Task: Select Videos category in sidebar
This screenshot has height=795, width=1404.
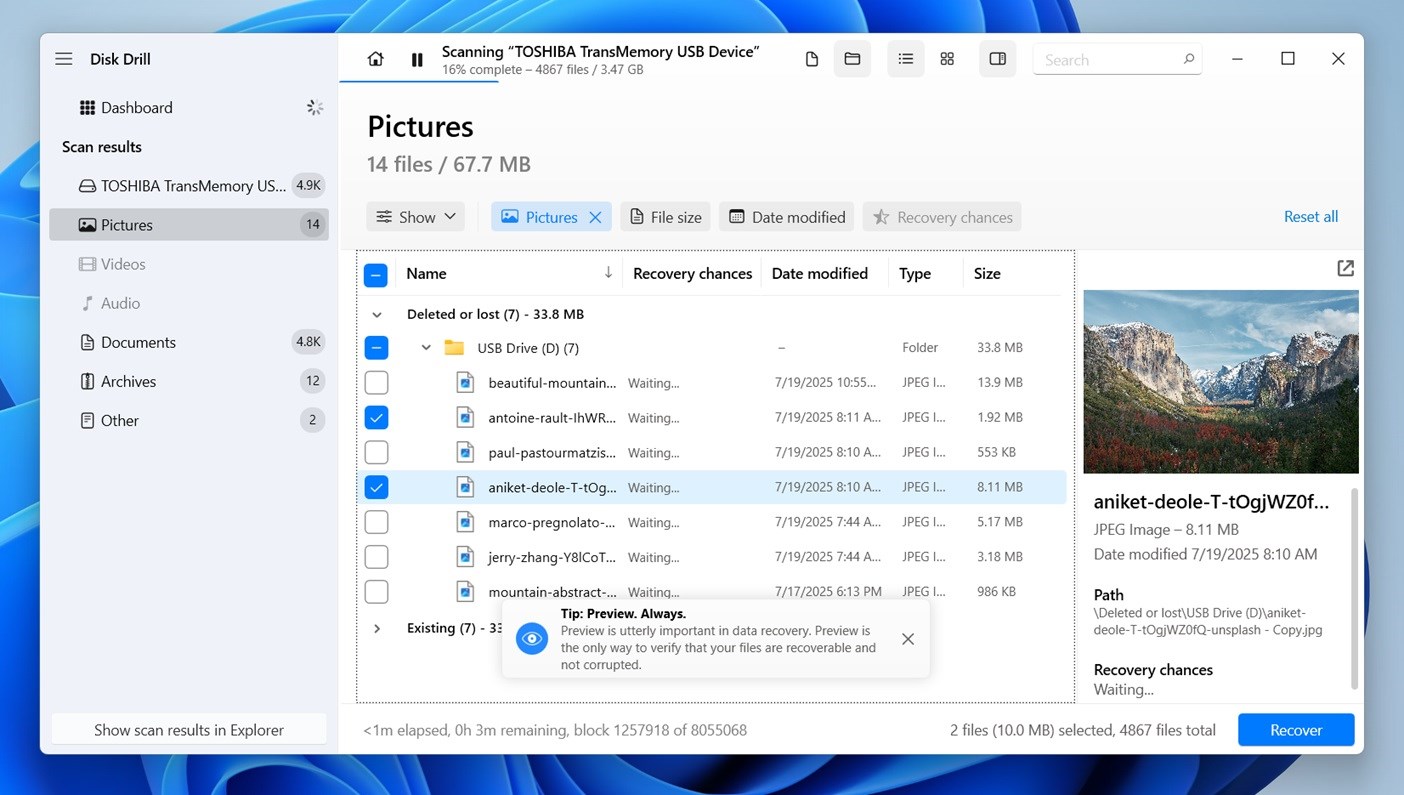Action: [189, 264]
